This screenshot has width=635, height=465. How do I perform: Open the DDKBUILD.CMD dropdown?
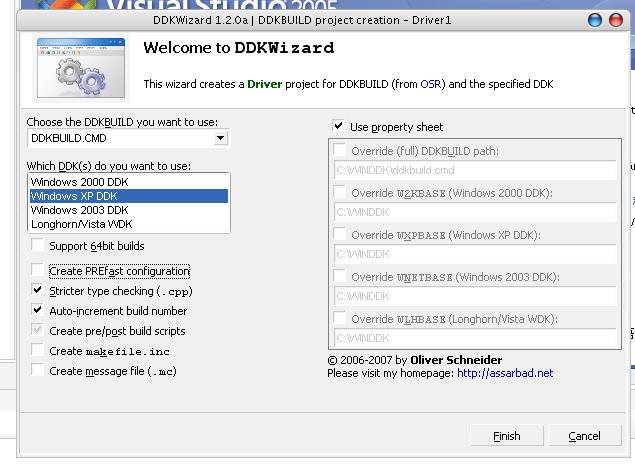[220, 138]
